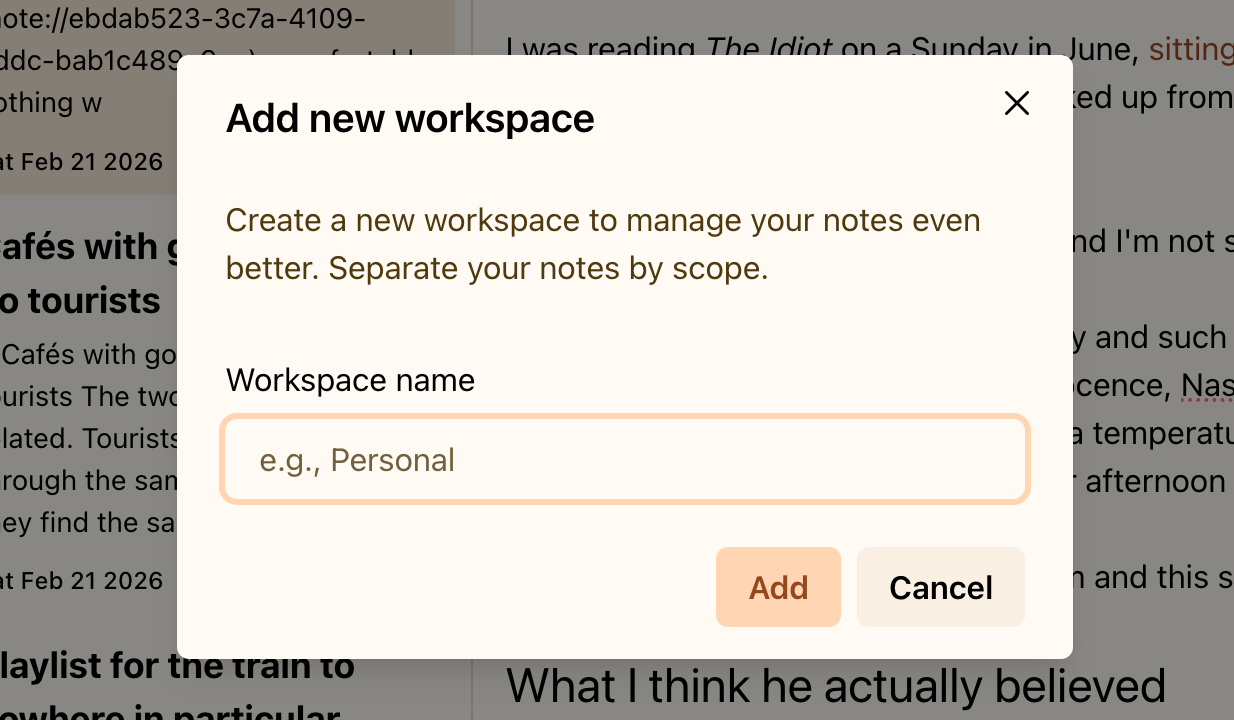Click the "What I think he actually believed" heading
The image size is (1234, 720).
(836, 687)
